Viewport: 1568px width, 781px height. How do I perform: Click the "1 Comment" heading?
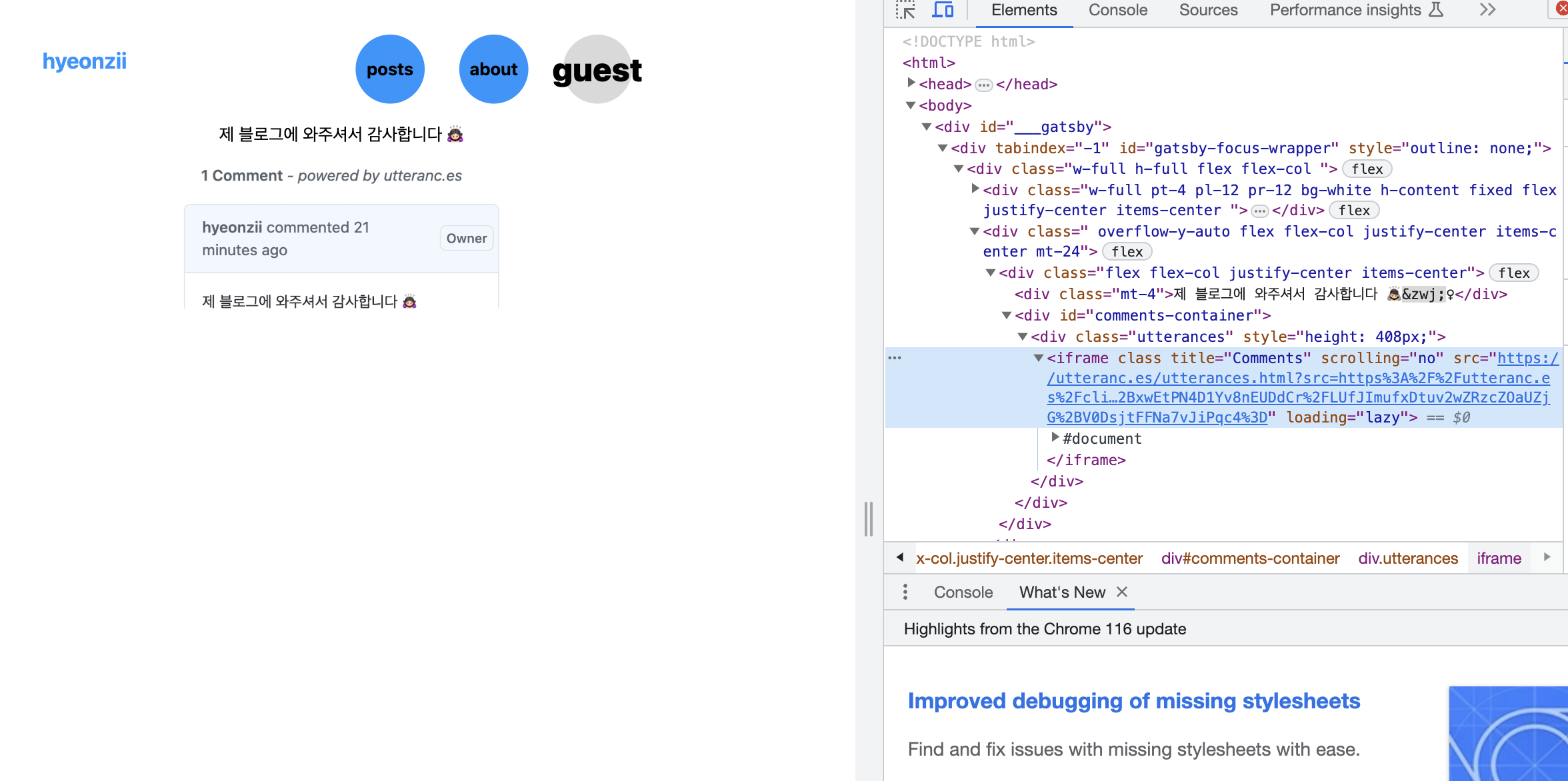[242, 176]
